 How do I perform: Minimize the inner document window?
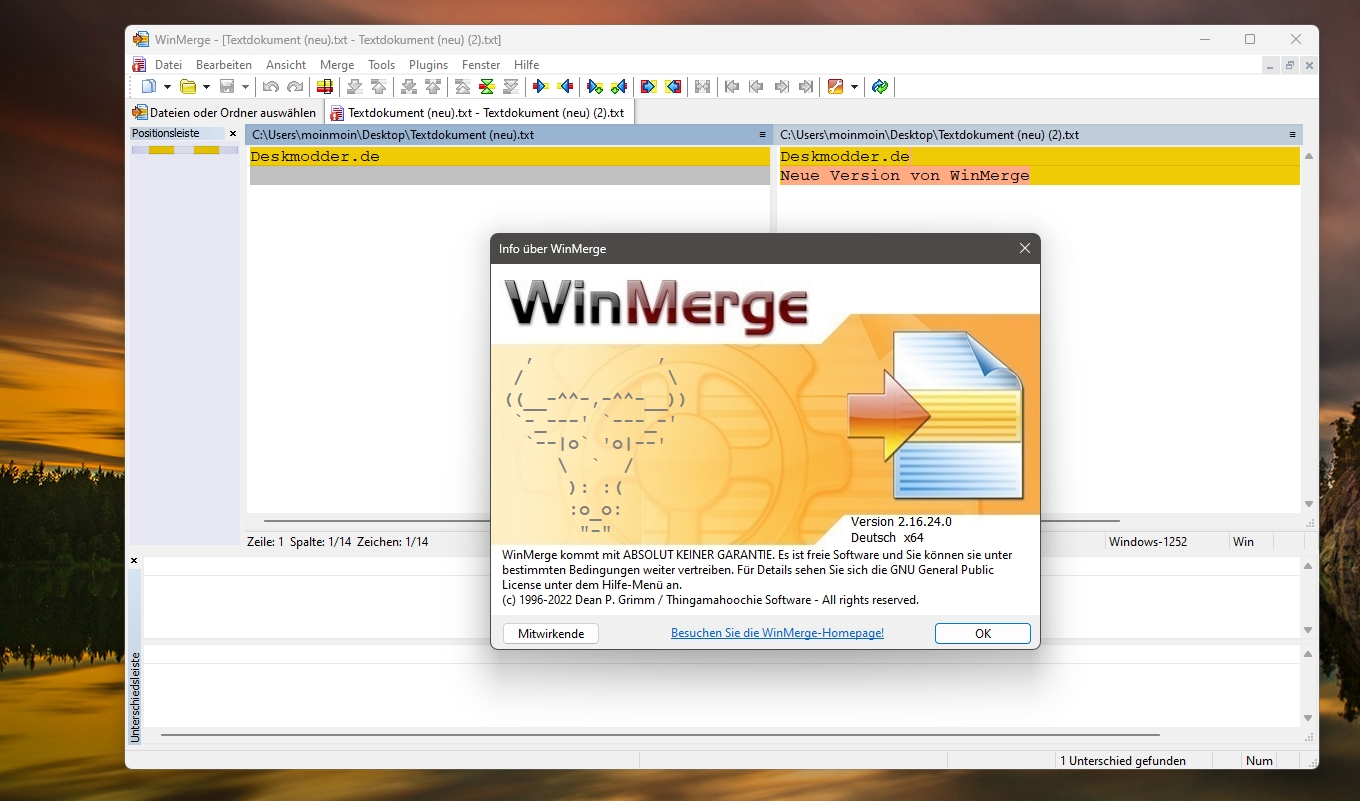tap(1271, 65)
